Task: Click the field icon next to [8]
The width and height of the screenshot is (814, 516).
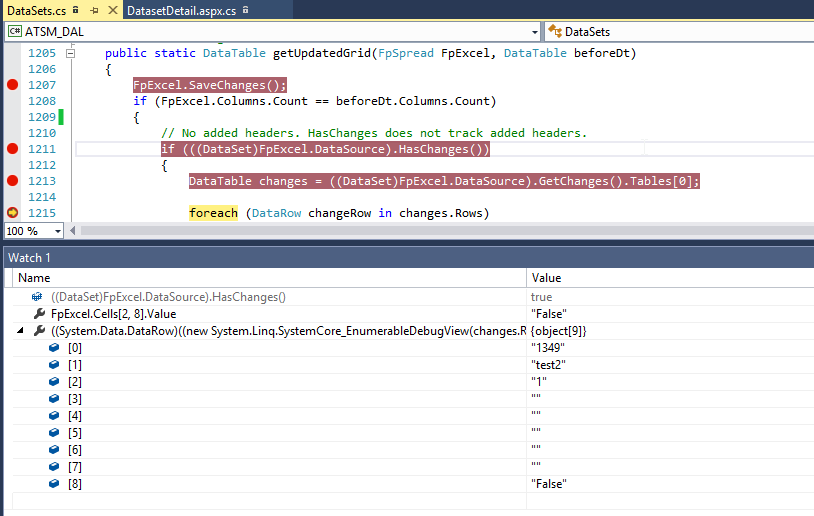Action: [x=54, y=483]
